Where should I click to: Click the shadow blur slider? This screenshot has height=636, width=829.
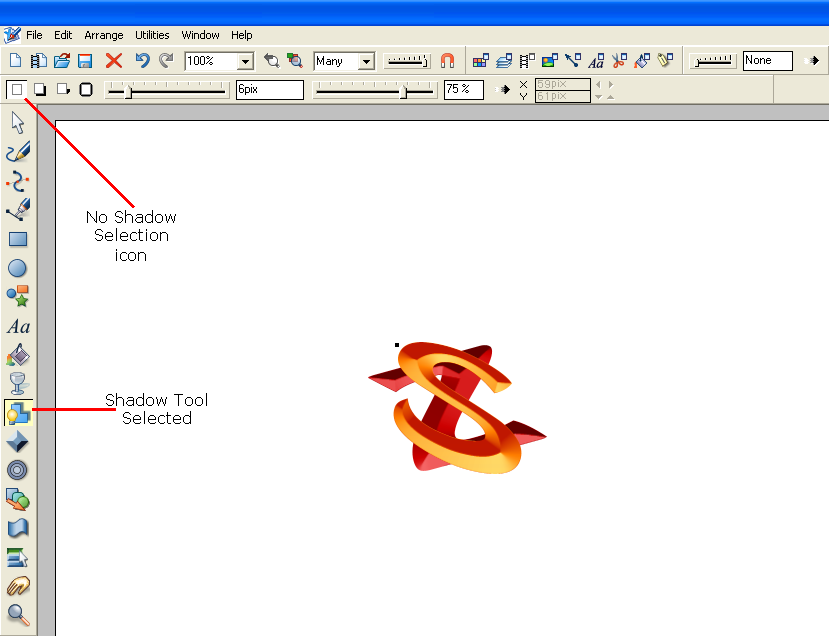tap(167, 90)
